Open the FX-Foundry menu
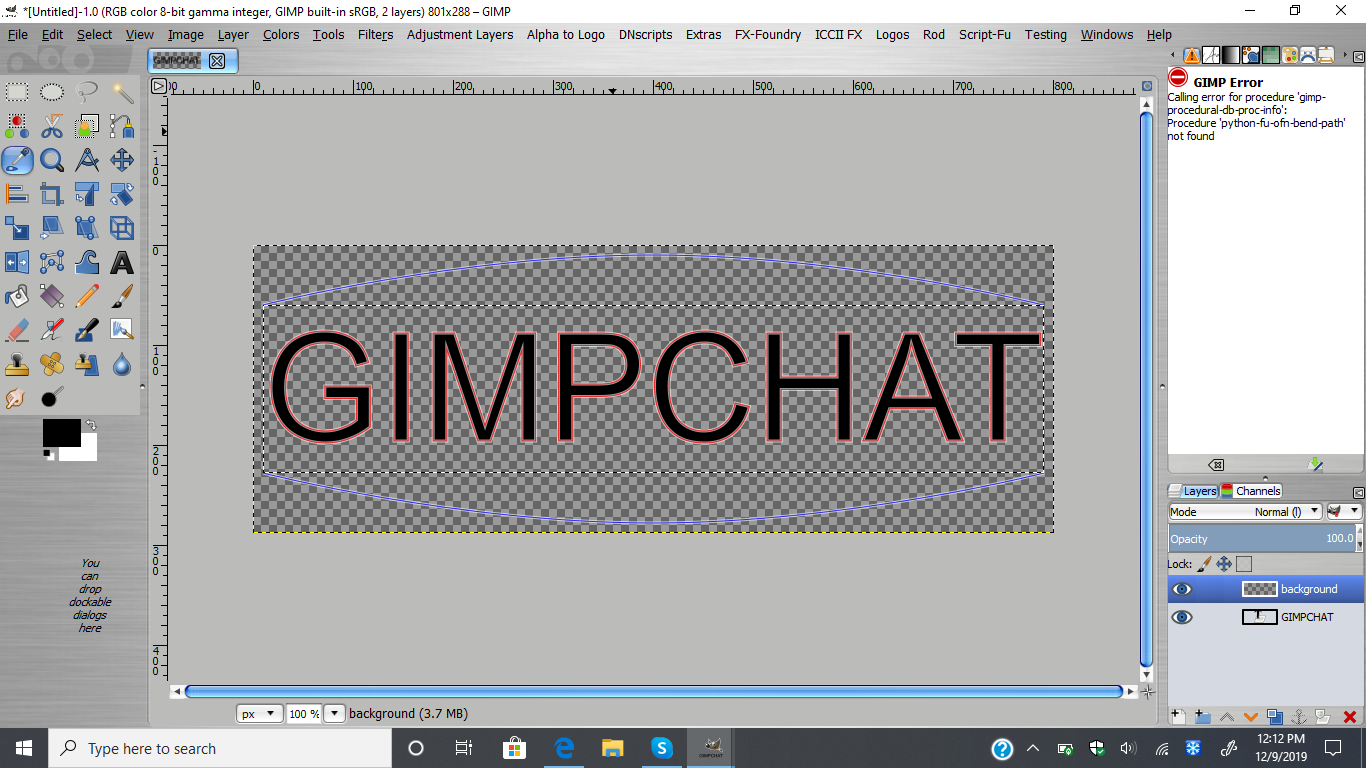This screenshot has width=1366, height=768. [768, 34]
